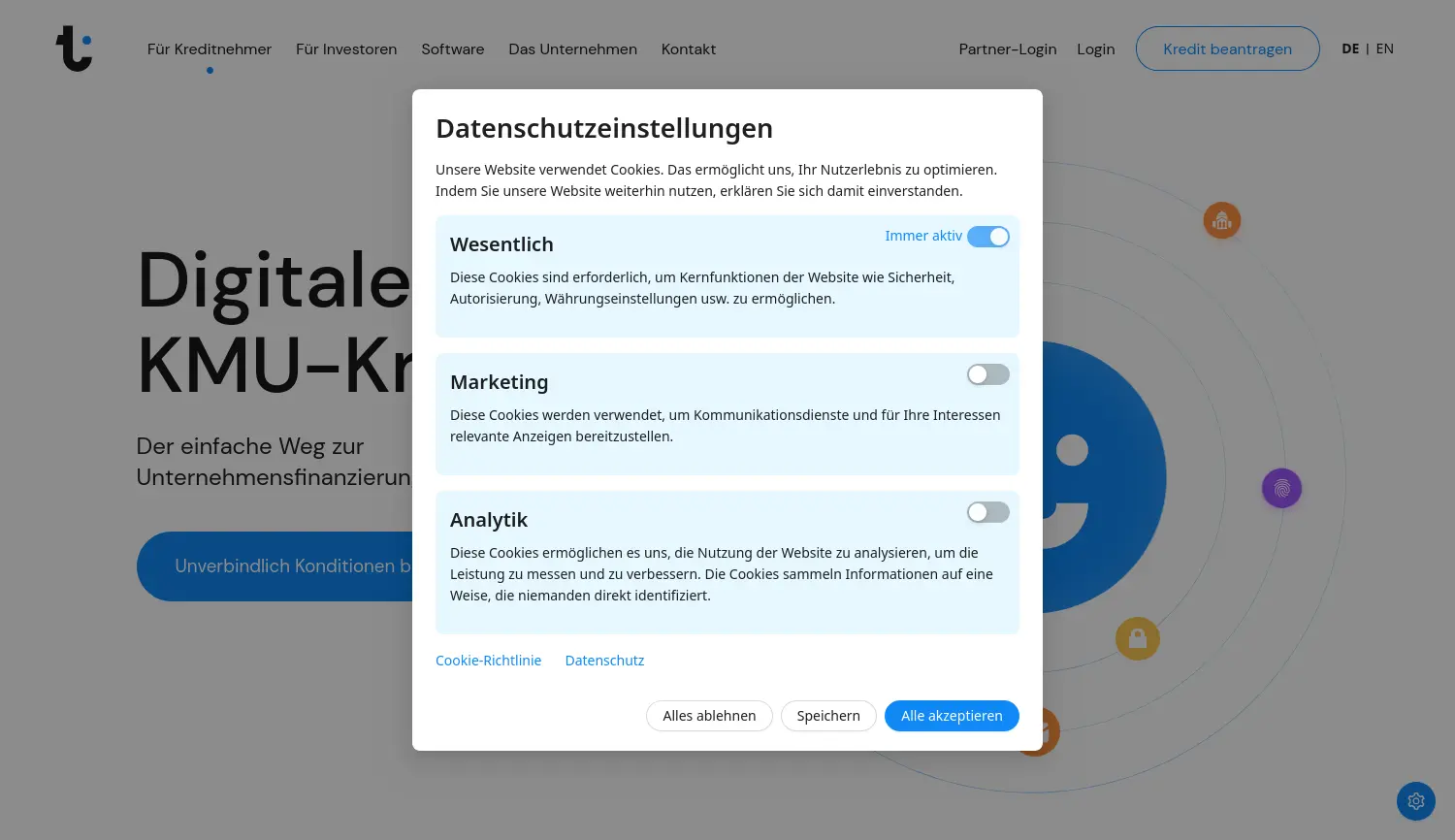Accept all cookies with Alle akzeptieren
This screenshot has width=1455, height=840.
951,716
